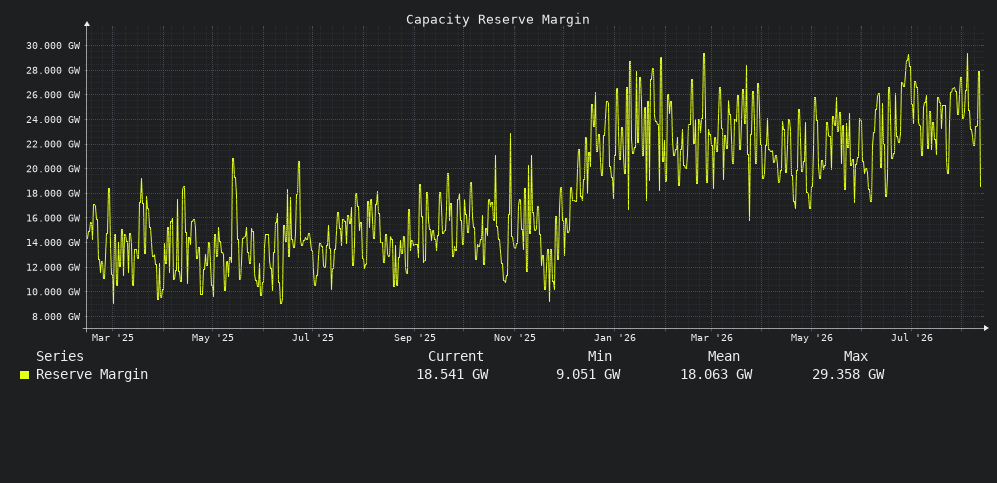This screenshot has height=483, width=997.
Task: Click the Series column header
Action: (x=60, y=357)
